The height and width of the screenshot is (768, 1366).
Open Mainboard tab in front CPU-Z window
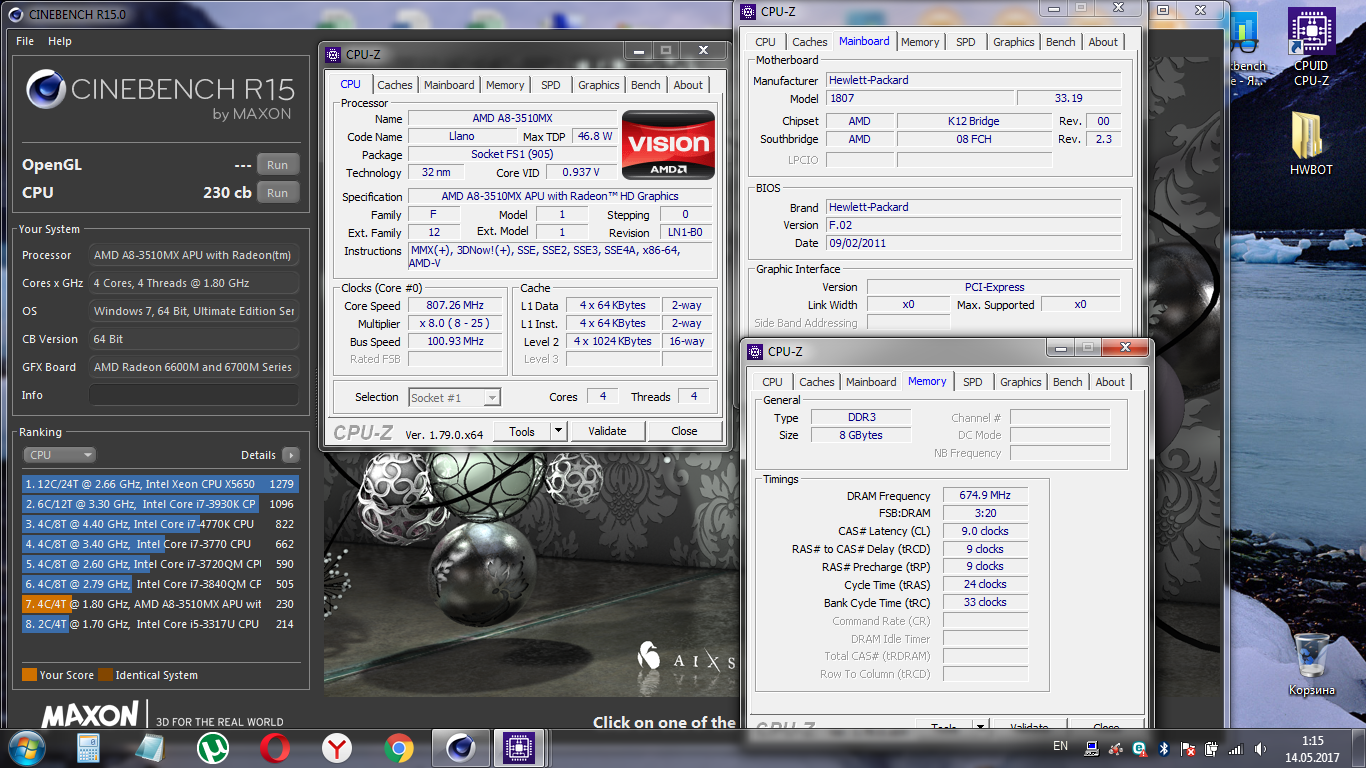point(449,85)
